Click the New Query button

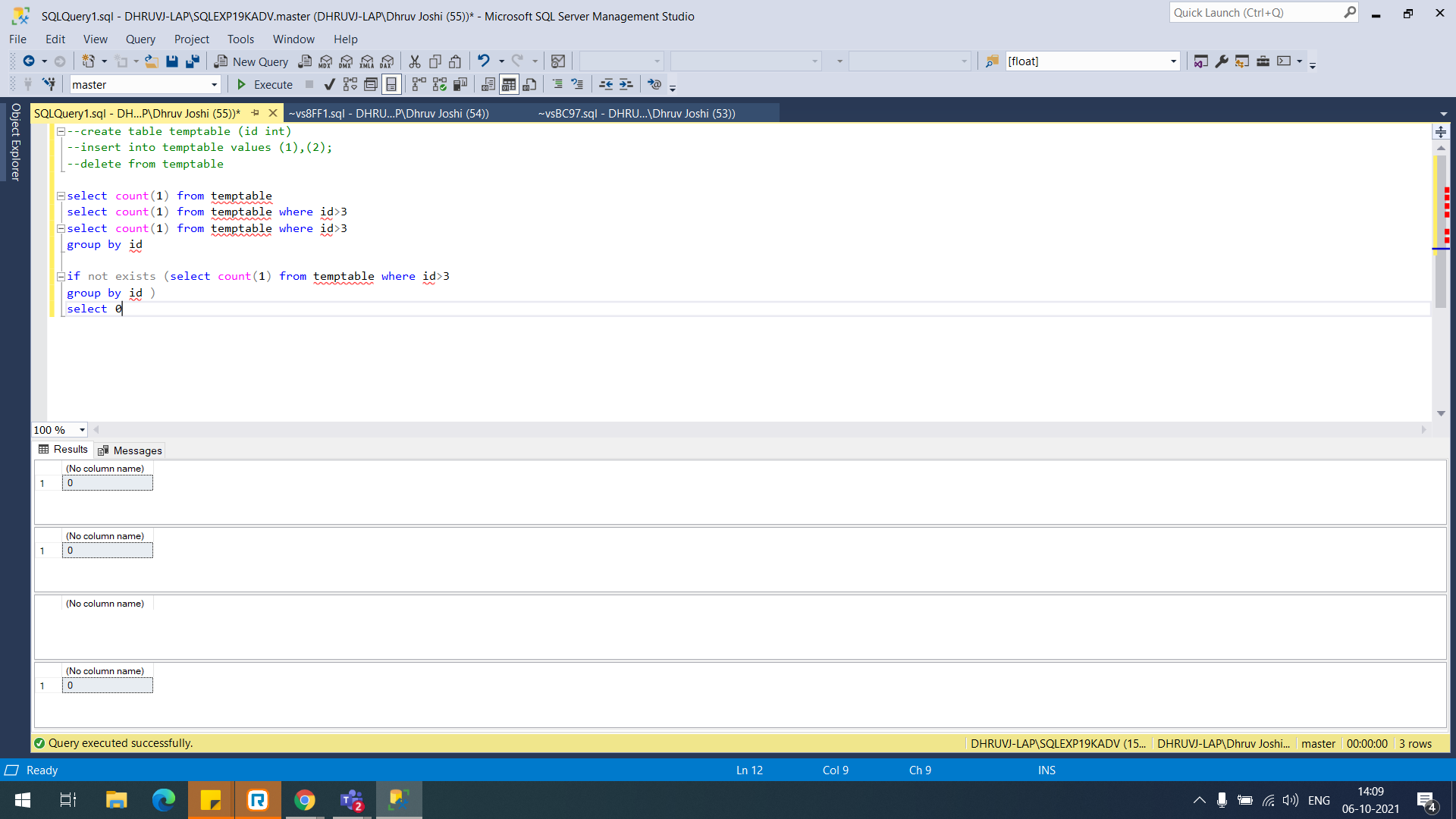251,61
